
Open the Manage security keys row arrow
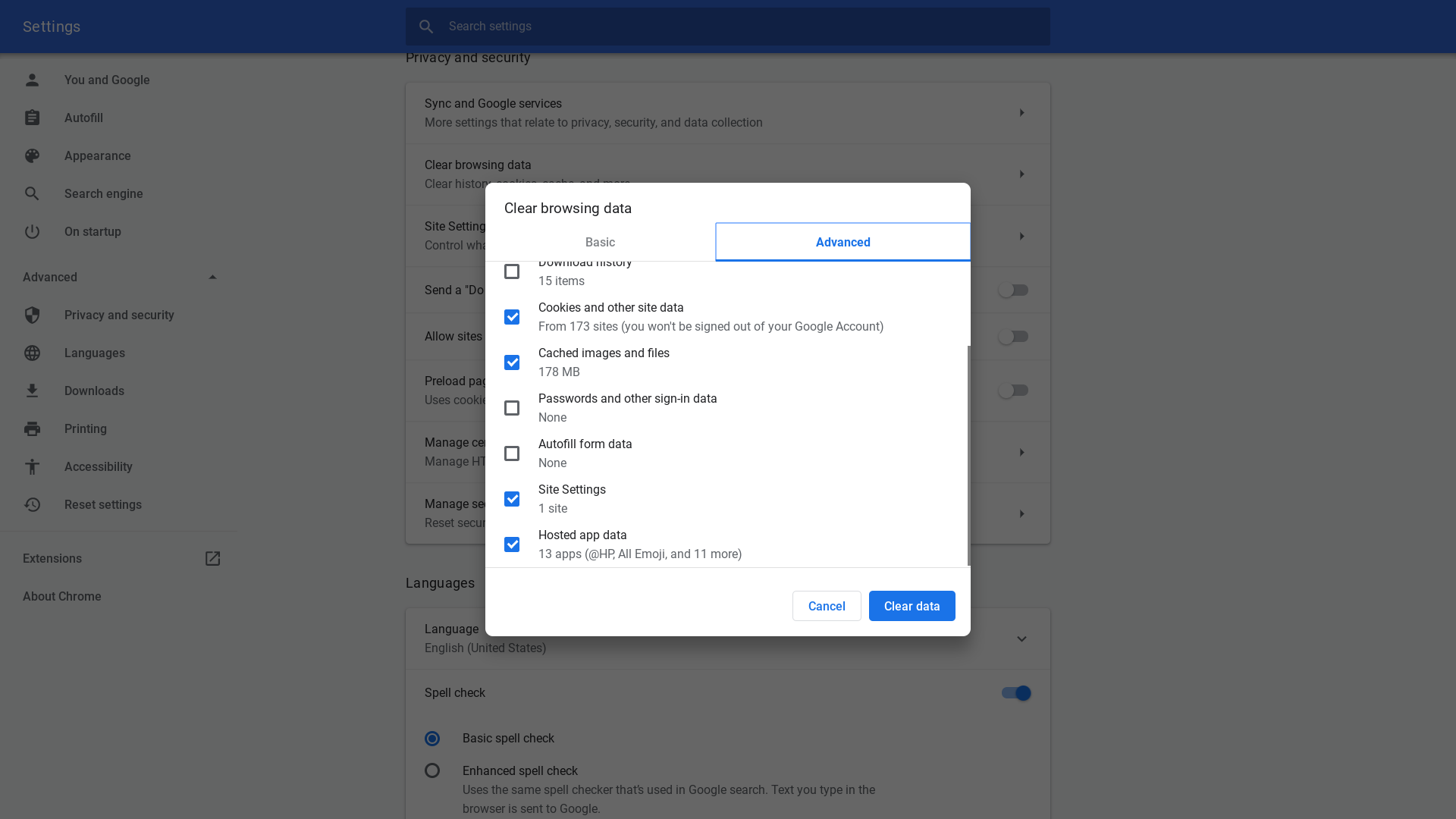pyautogui.click(x=1021, y=514)
